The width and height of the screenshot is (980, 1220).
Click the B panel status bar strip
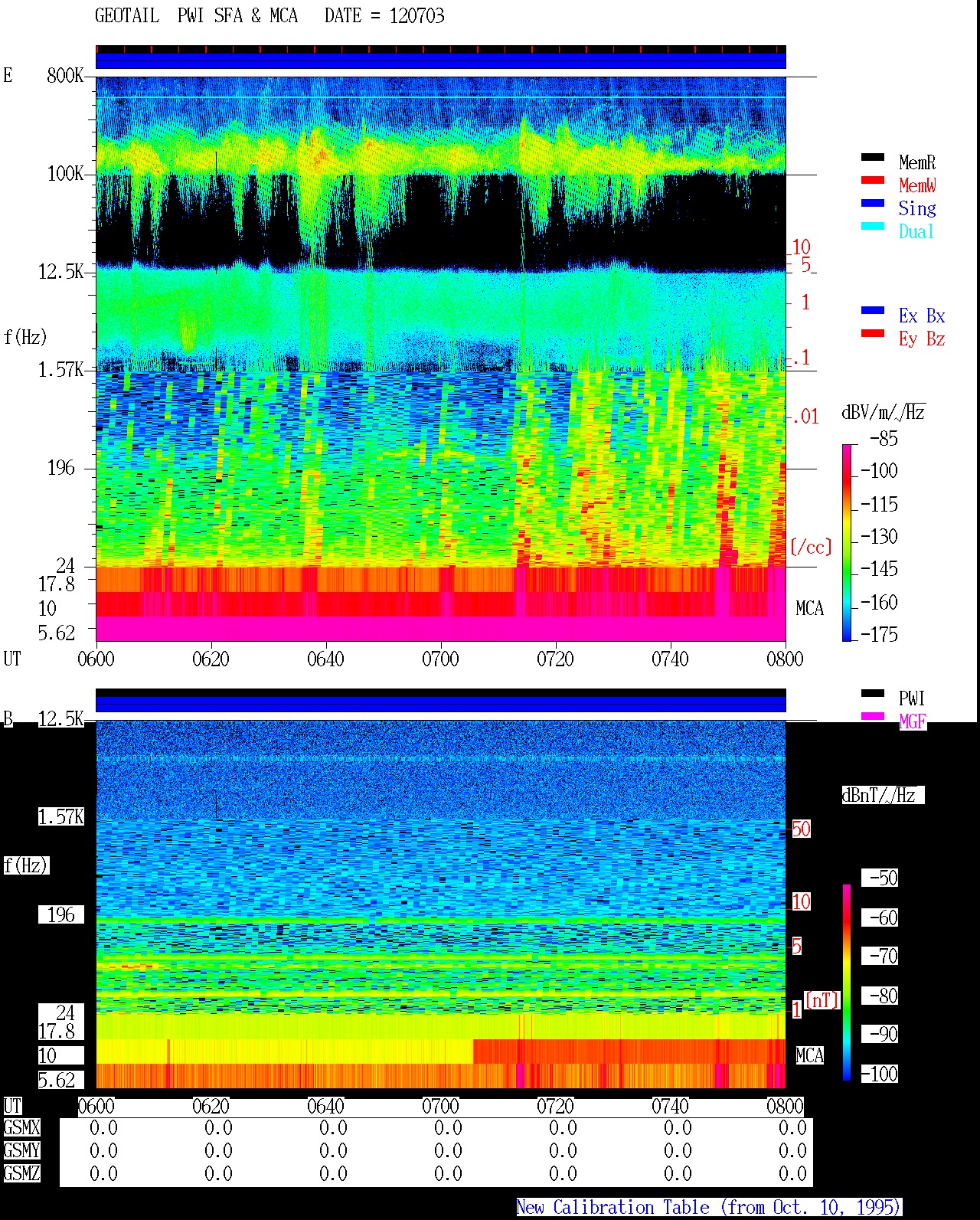(x=441, y=701)
